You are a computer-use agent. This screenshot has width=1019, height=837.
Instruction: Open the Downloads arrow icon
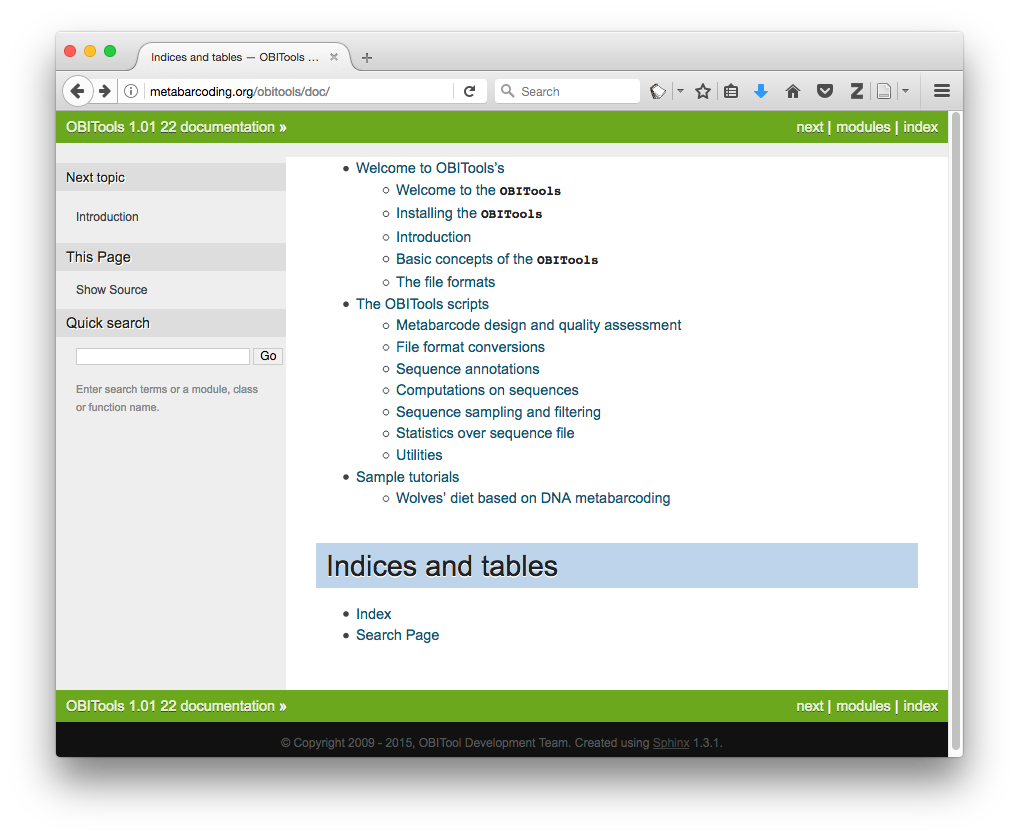tap(761, 91)
